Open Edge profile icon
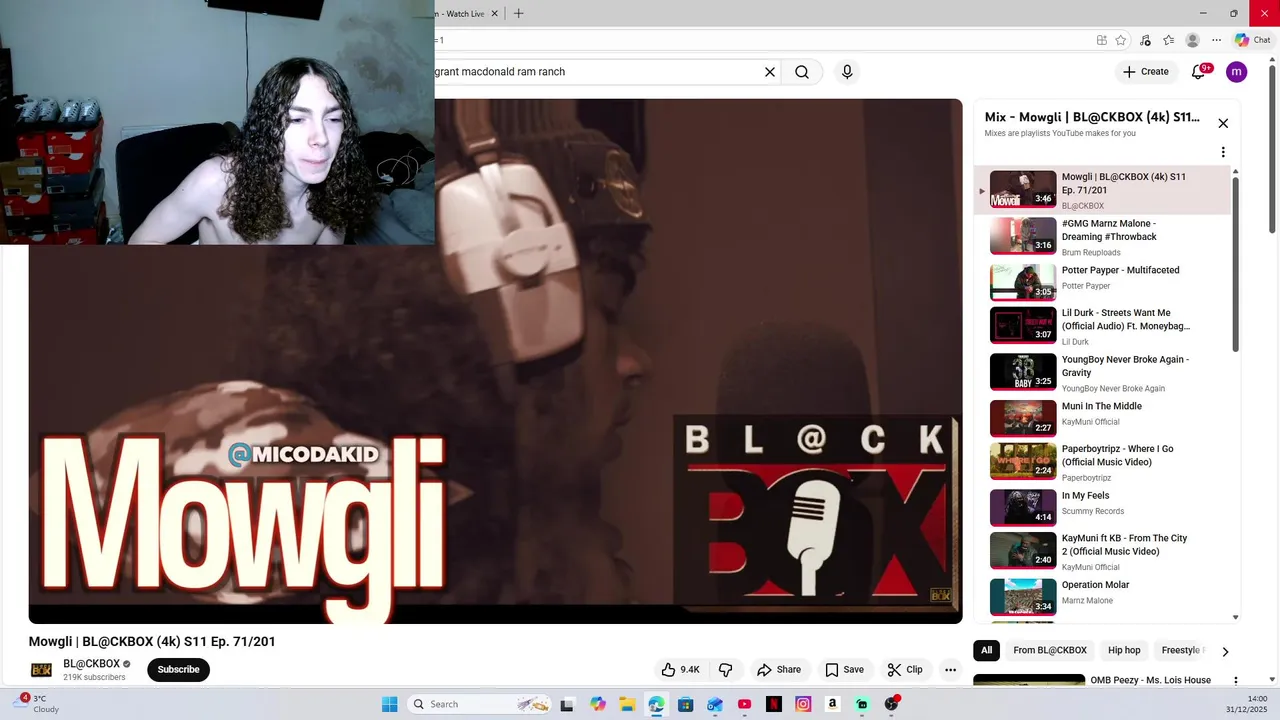The width and height of the screenshot is (1280, 720). coord(1192,40)
